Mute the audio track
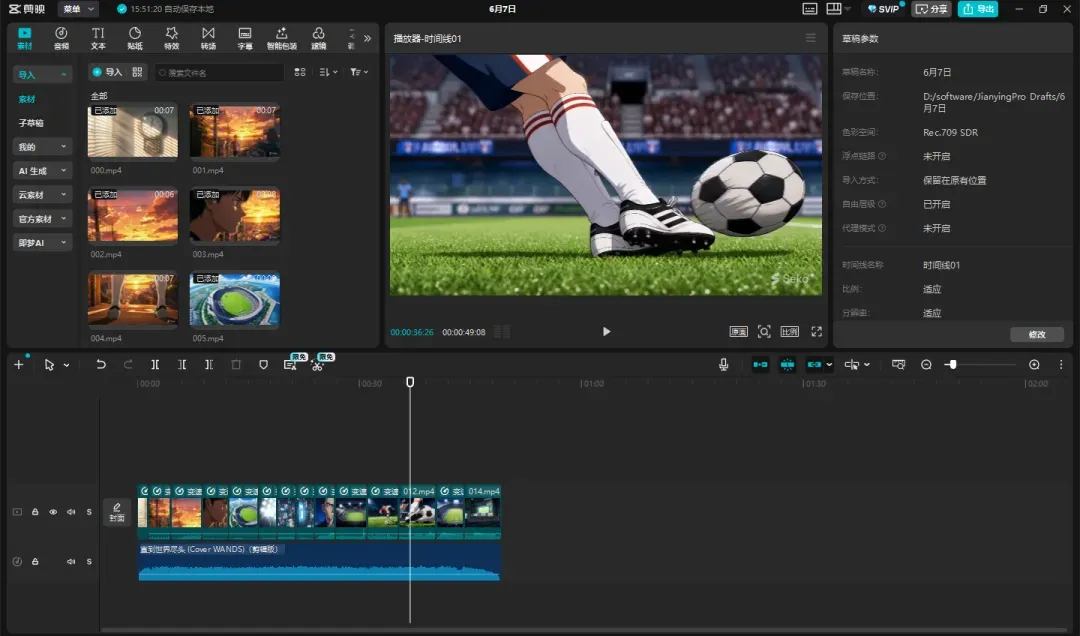Screen dimensions: 1080x636 71,562
